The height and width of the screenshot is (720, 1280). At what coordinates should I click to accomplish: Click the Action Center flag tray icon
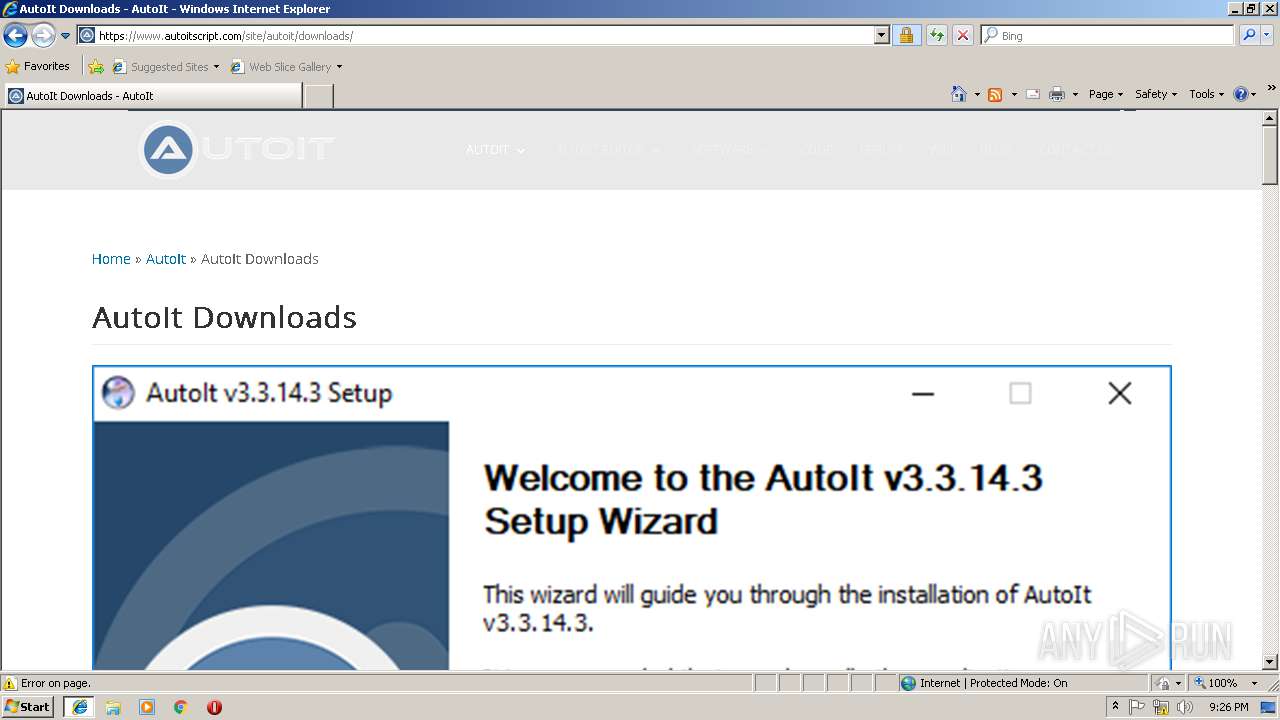tap(1137, 707)
